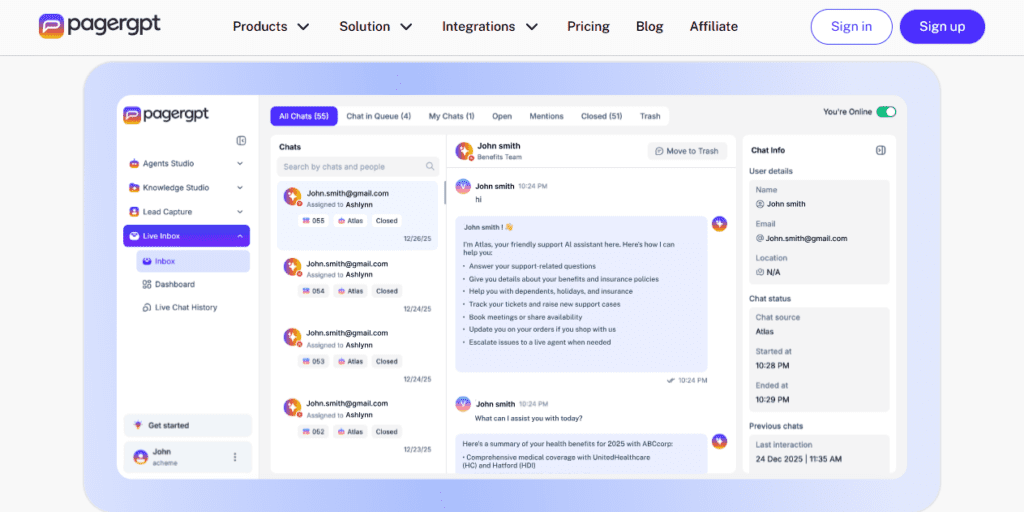Open Live Chat History in the sidebar
The width and height of the screenshot is (1024, 512).
[179, 307]
